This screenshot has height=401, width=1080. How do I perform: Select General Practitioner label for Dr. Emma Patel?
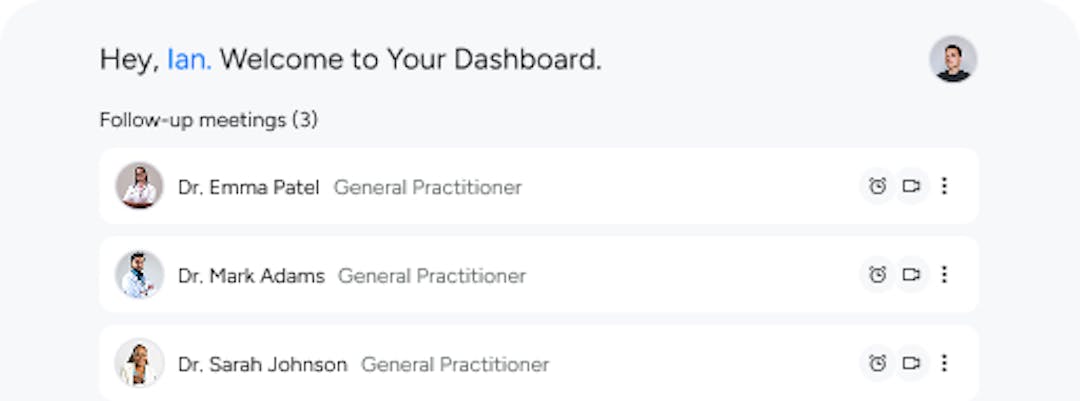427,187
